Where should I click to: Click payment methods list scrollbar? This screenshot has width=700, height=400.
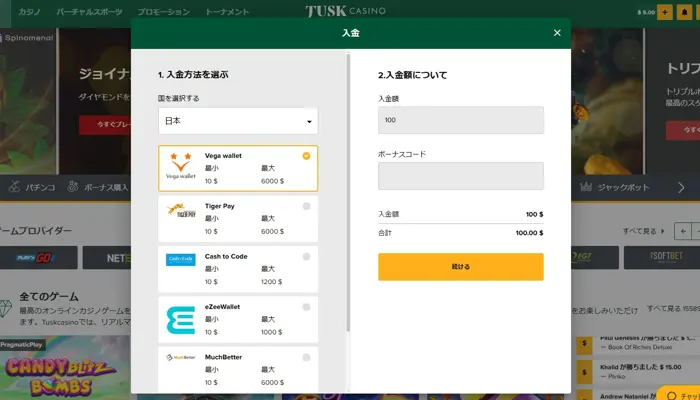pyautogui.click(x=348, y=192)
